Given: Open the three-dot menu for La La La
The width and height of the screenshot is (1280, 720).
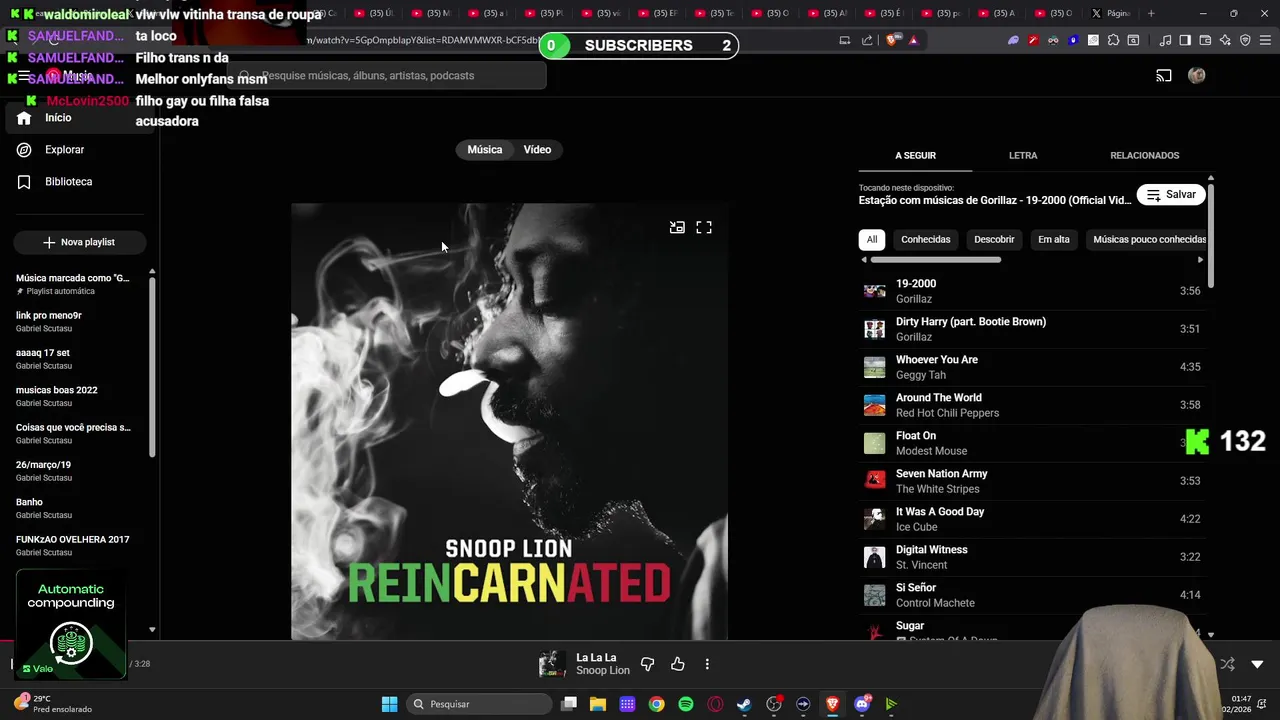Looking at the screenshot, I should click(707, 664).
